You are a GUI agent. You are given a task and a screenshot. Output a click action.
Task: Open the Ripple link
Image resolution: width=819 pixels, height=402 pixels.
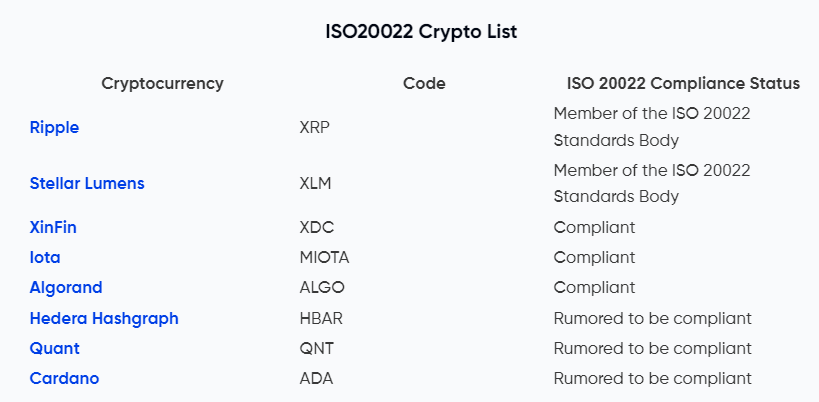click(54, 127)
